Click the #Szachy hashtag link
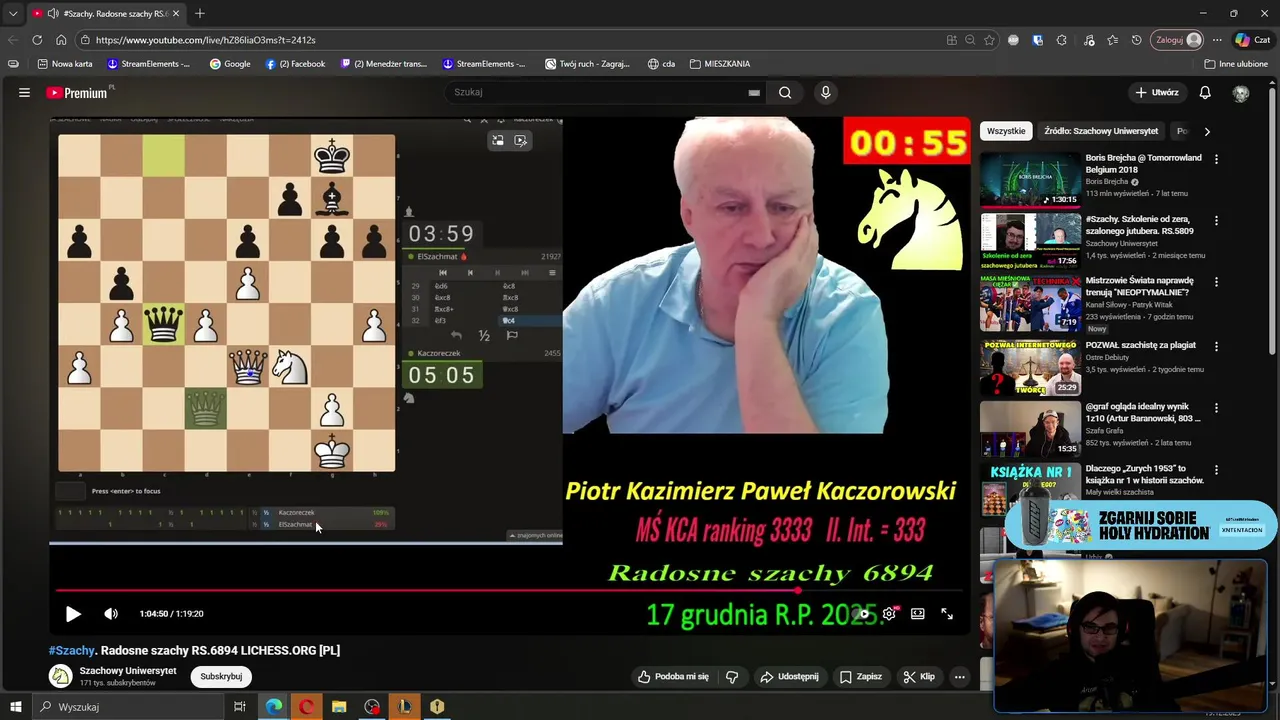Screen dimensions: 1280x720 tap(72, 650)
